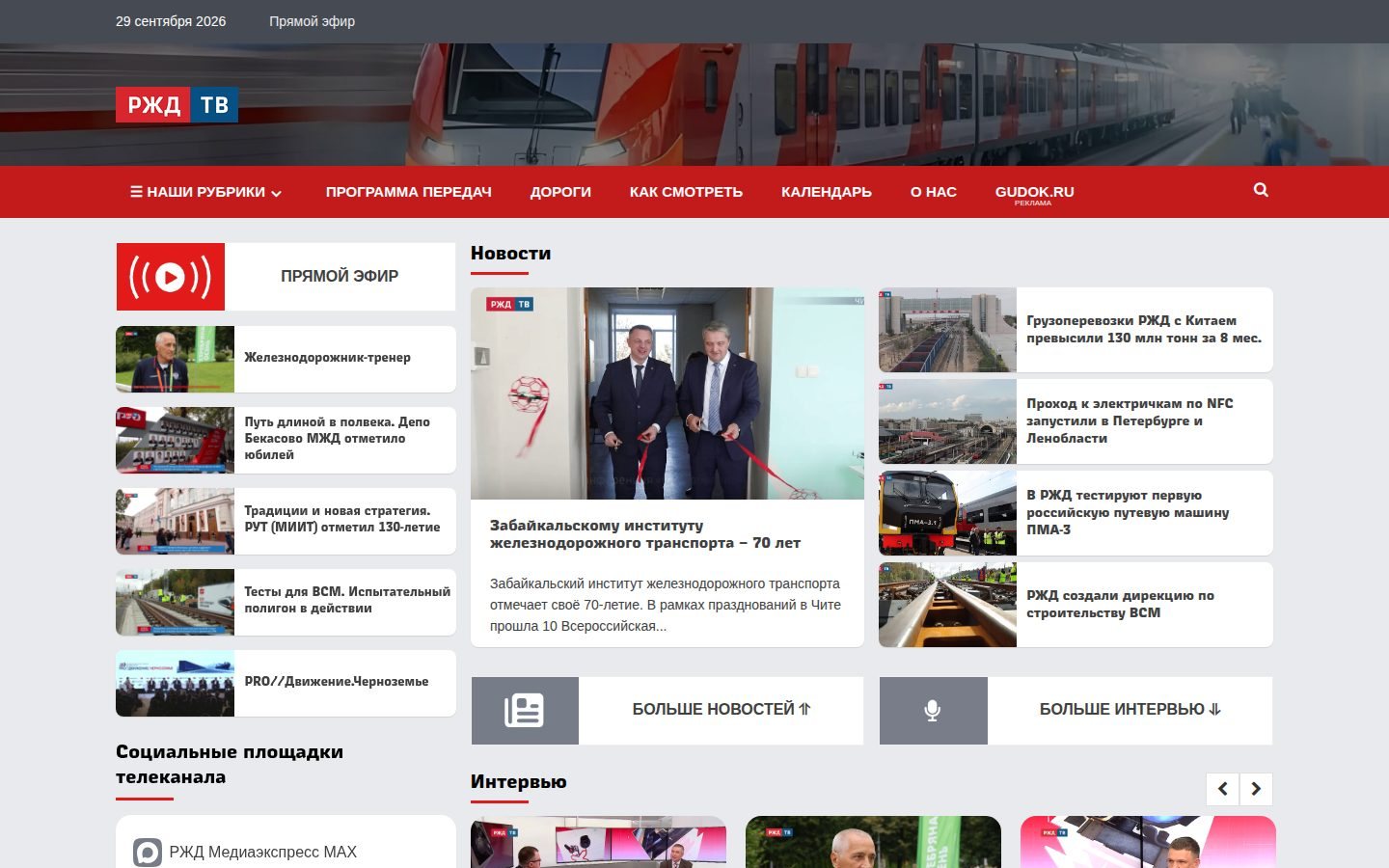Click first interview studio thumbnail
The image size is (1389, 868).
click(598, 842)
